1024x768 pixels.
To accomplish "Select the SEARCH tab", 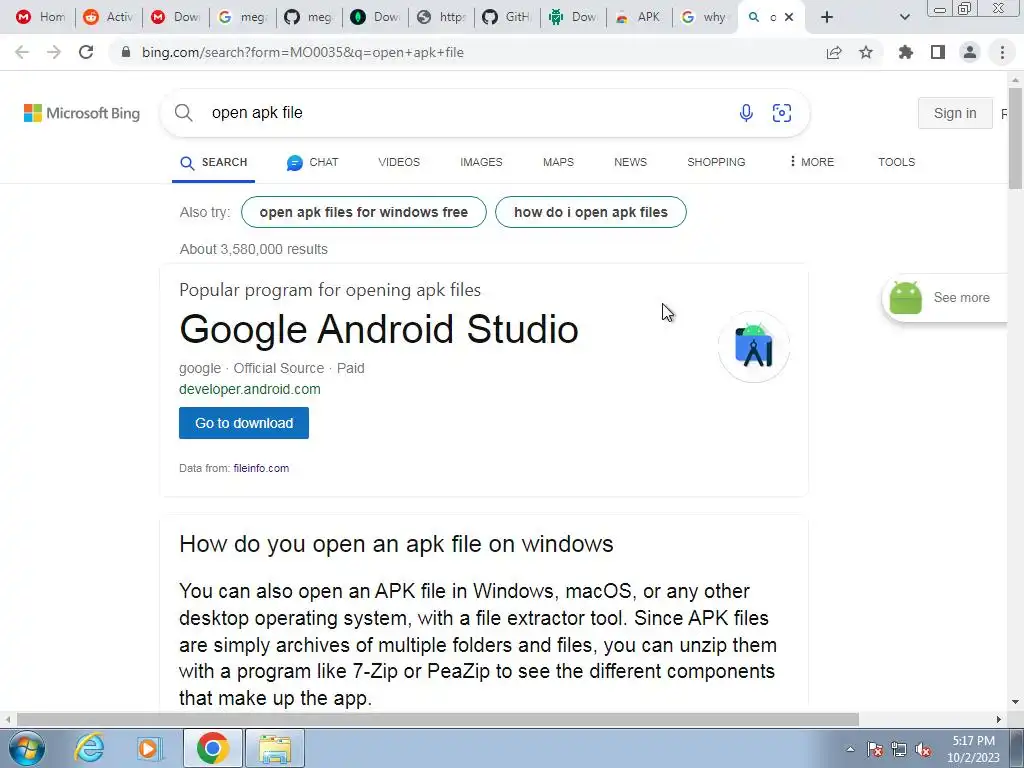I will [x=214, y=162].
